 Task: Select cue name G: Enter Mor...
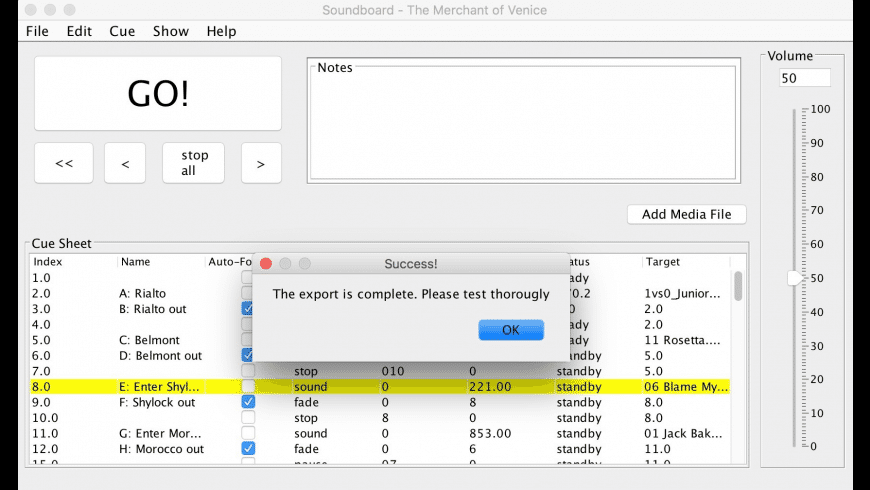(160, 433)
